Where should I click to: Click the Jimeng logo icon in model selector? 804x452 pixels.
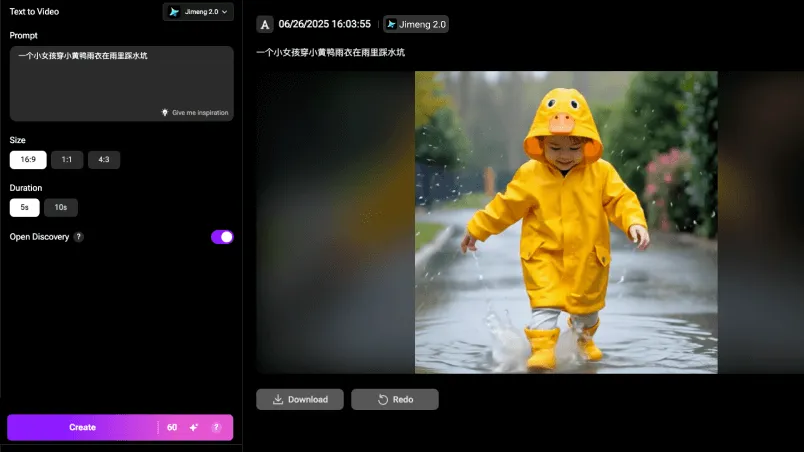175,12
